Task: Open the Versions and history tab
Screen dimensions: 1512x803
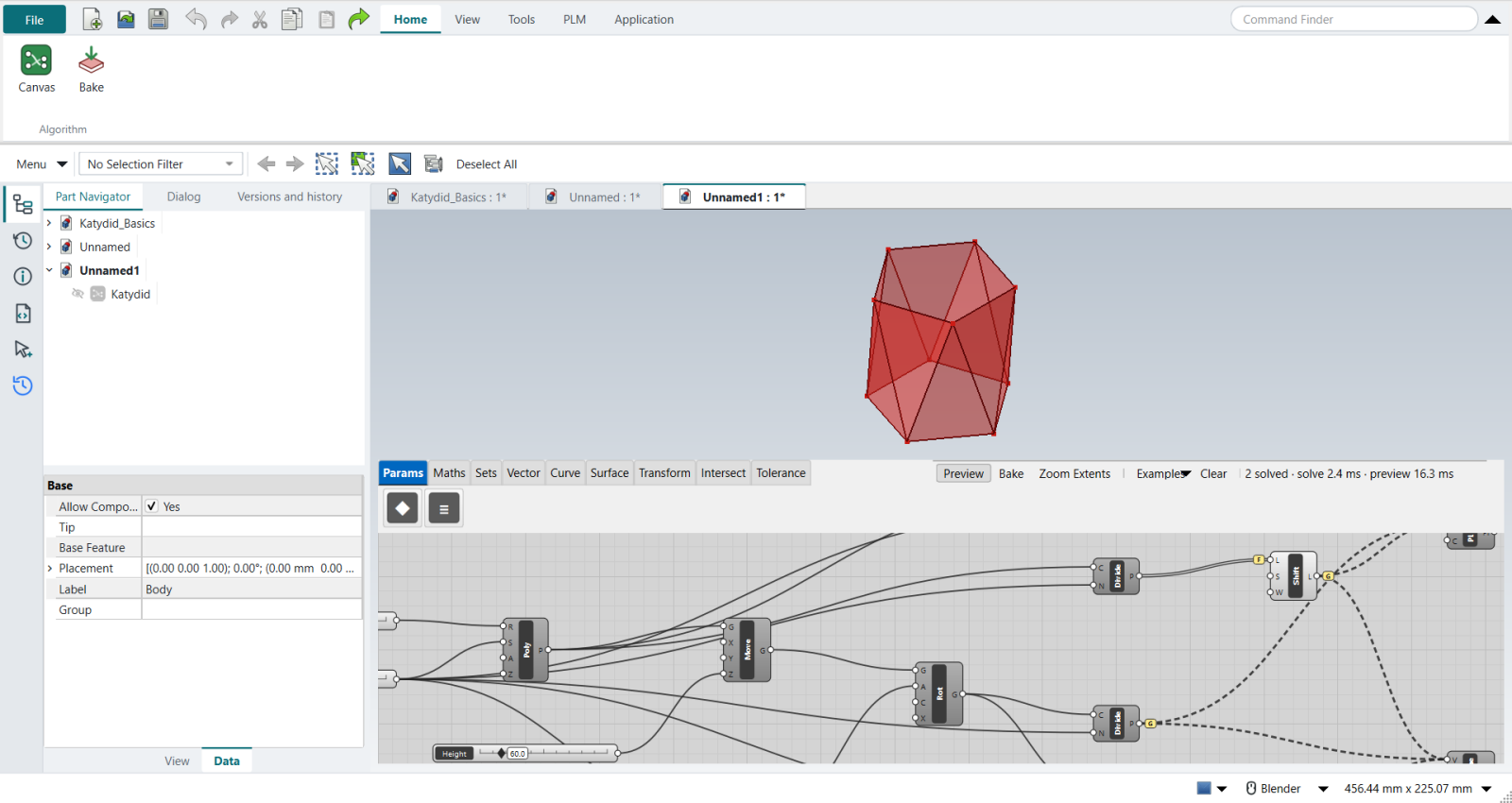Action: tap(289, 196)
